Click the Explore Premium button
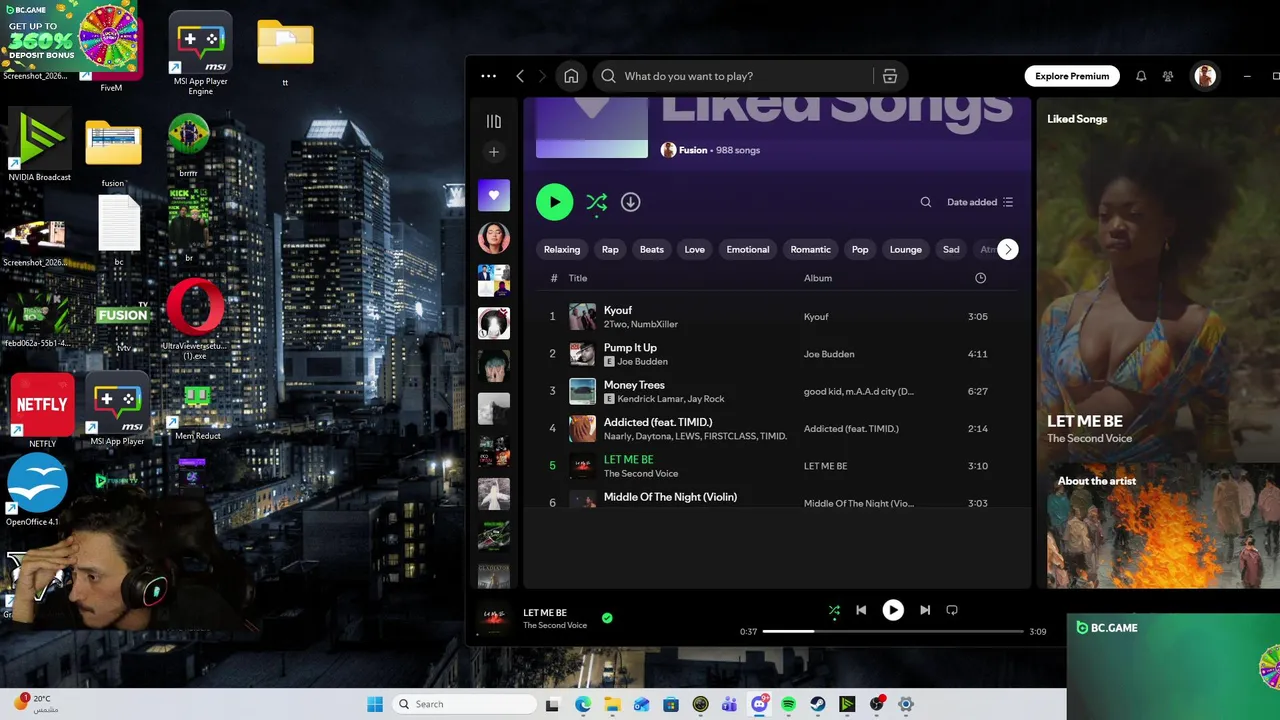 tap(1072, 76)
